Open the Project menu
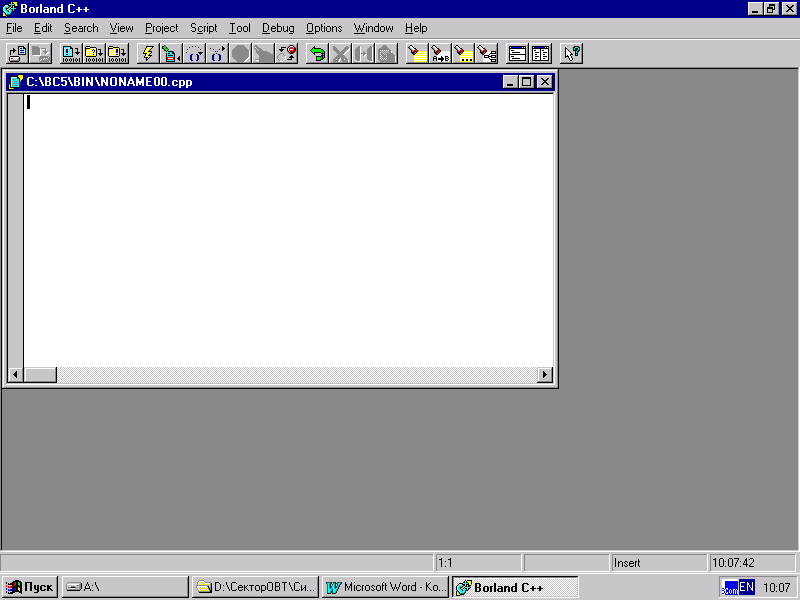 162,28
